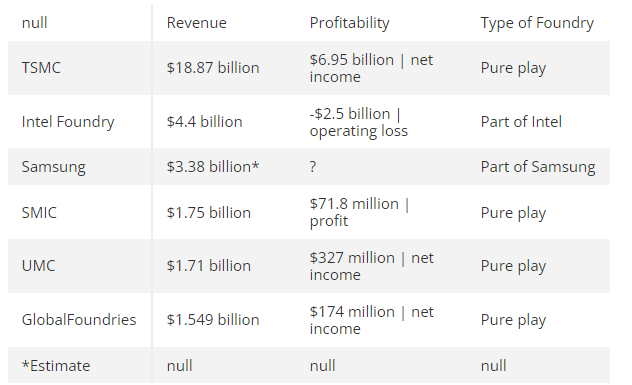Click the Samsung row label
The image size is (632, 385).
pyautogui.click(x=53, y=167)
